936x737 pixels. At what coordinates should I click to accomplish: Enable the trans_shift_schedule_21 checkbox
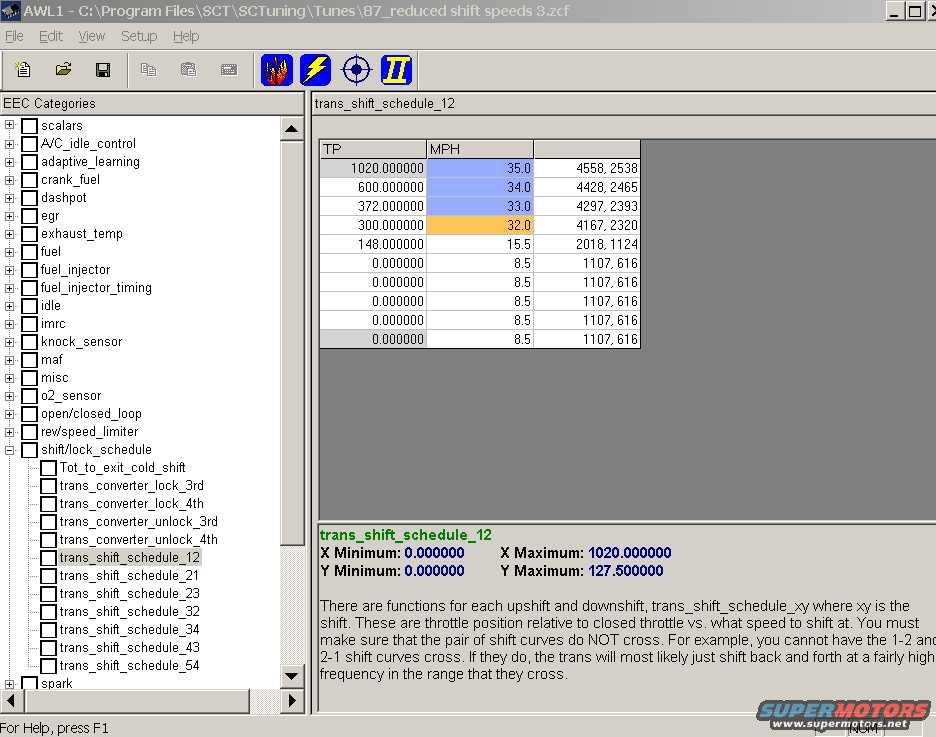tap(48, 576)
